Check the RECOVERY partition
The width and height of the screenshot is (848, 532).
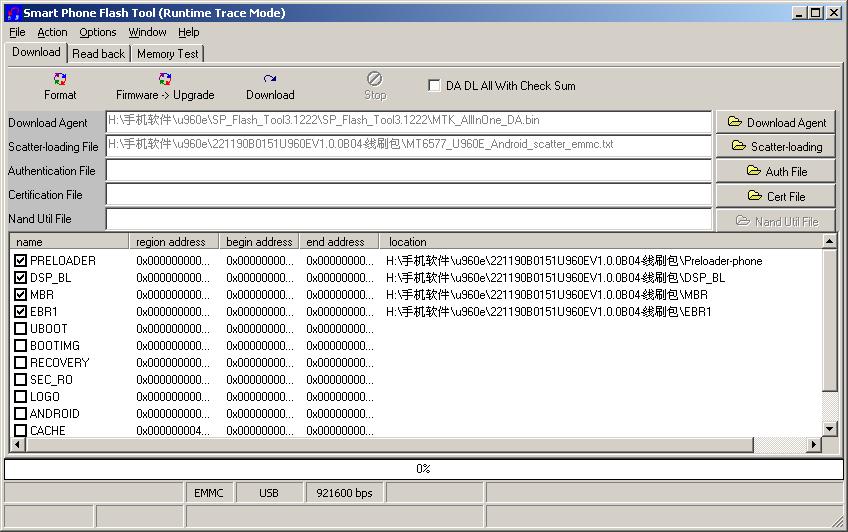[x=21, y=363]
